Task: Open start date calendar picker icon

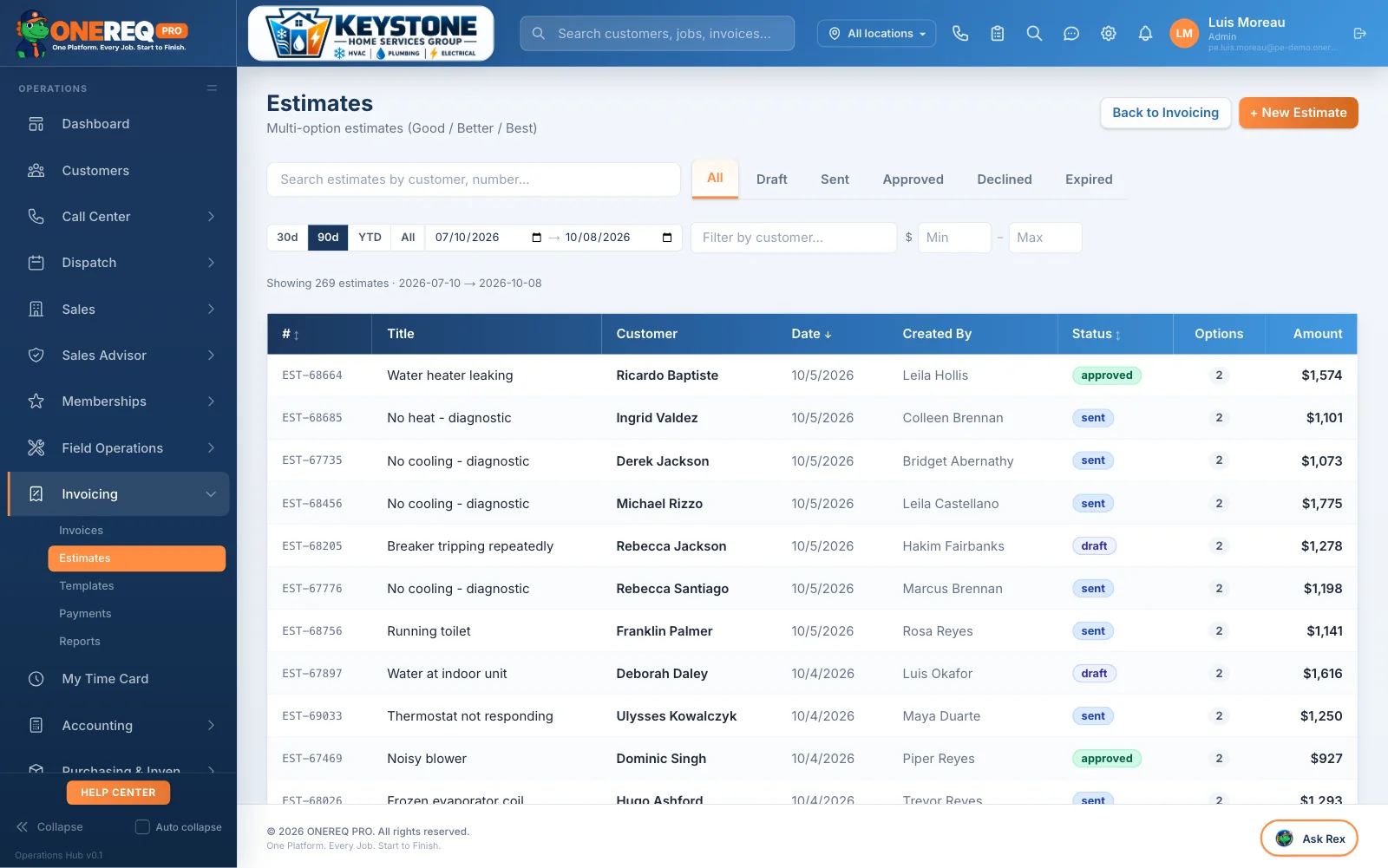Action: point(536,238)
